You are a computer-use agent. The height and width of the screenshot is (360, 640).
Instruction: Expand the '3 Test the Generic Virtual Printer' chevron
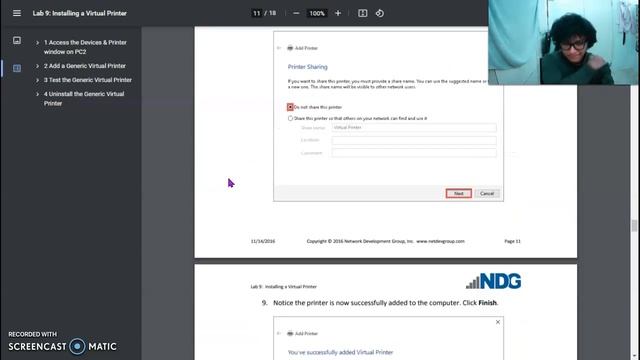(38, 80)
